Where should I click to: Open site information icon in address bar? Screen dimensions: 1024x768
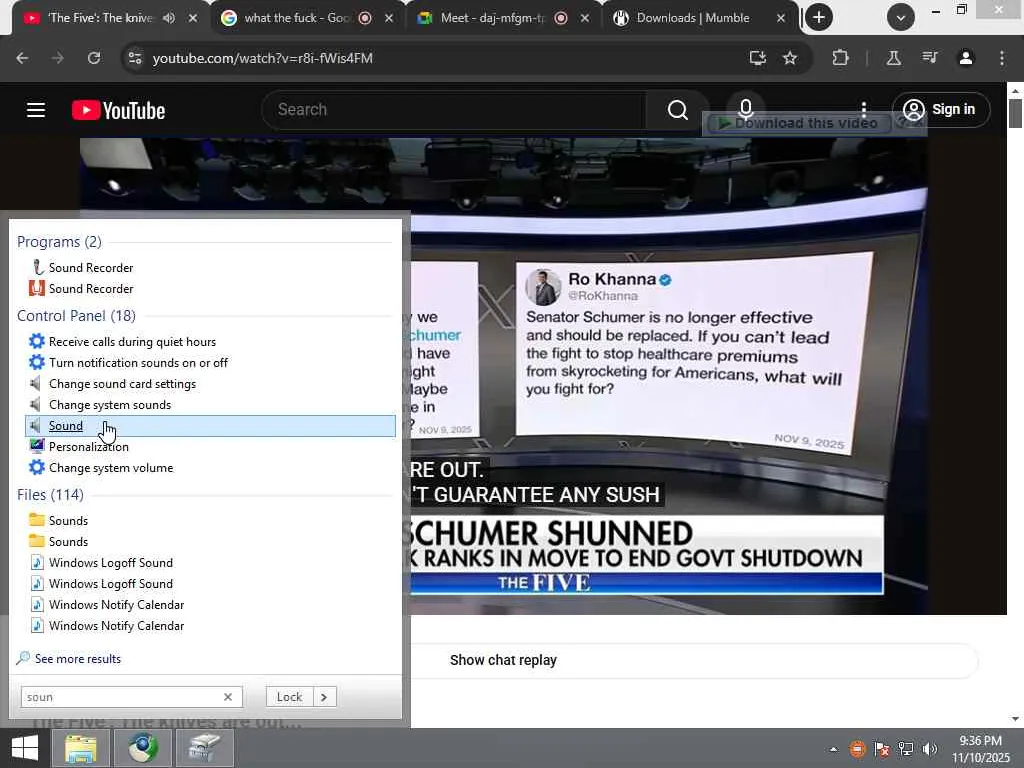click(135, 58)
